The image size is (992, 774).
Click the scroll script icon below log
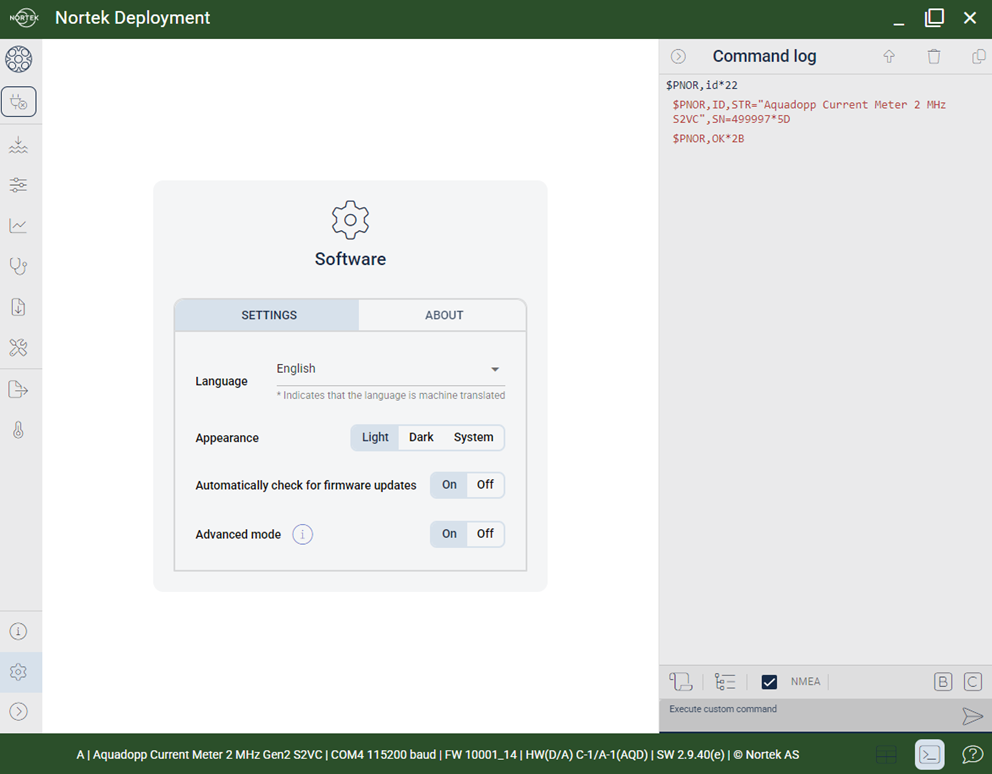(681, 682)
